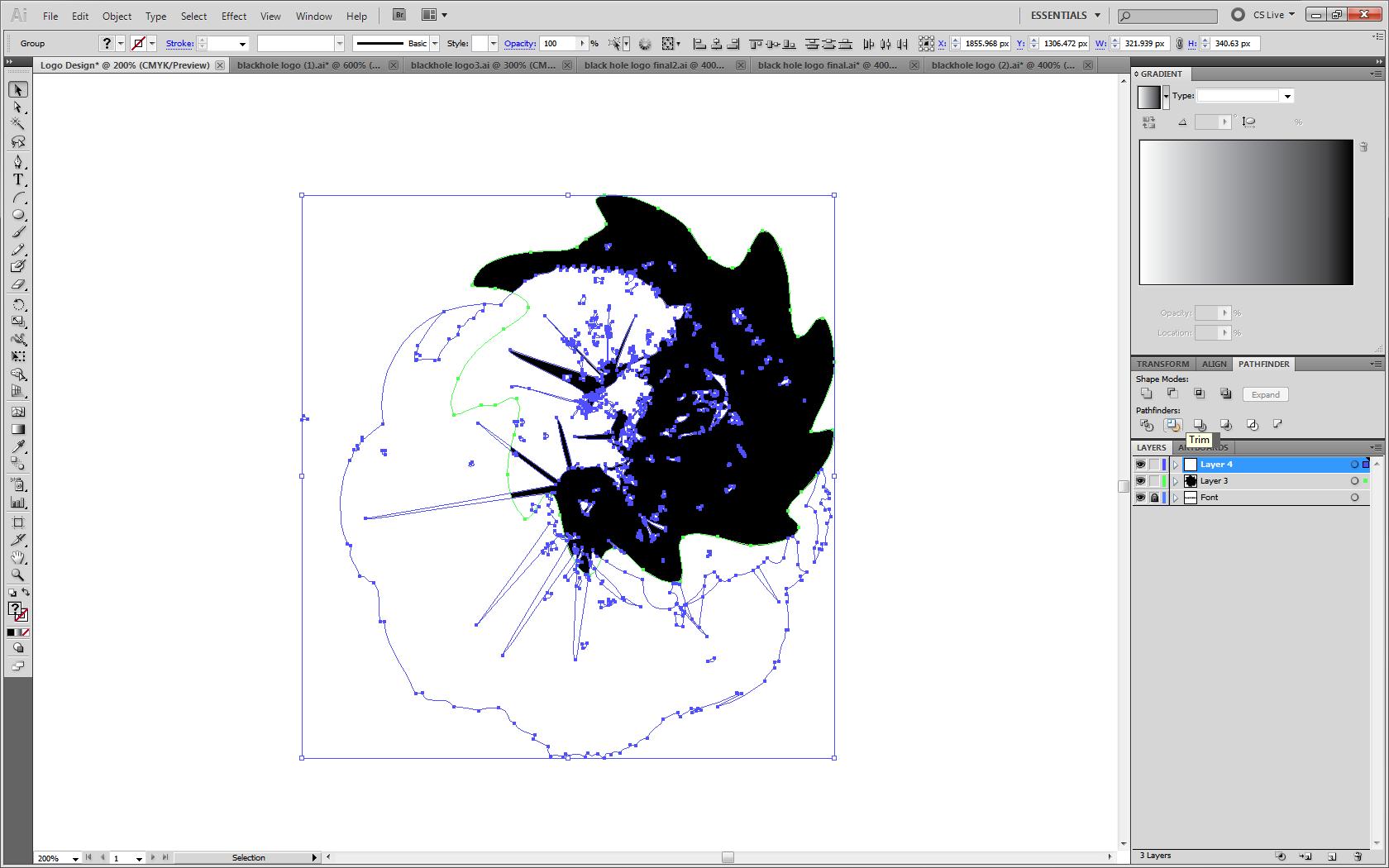
Task: Open the Object menu
Action: point(117,16)
